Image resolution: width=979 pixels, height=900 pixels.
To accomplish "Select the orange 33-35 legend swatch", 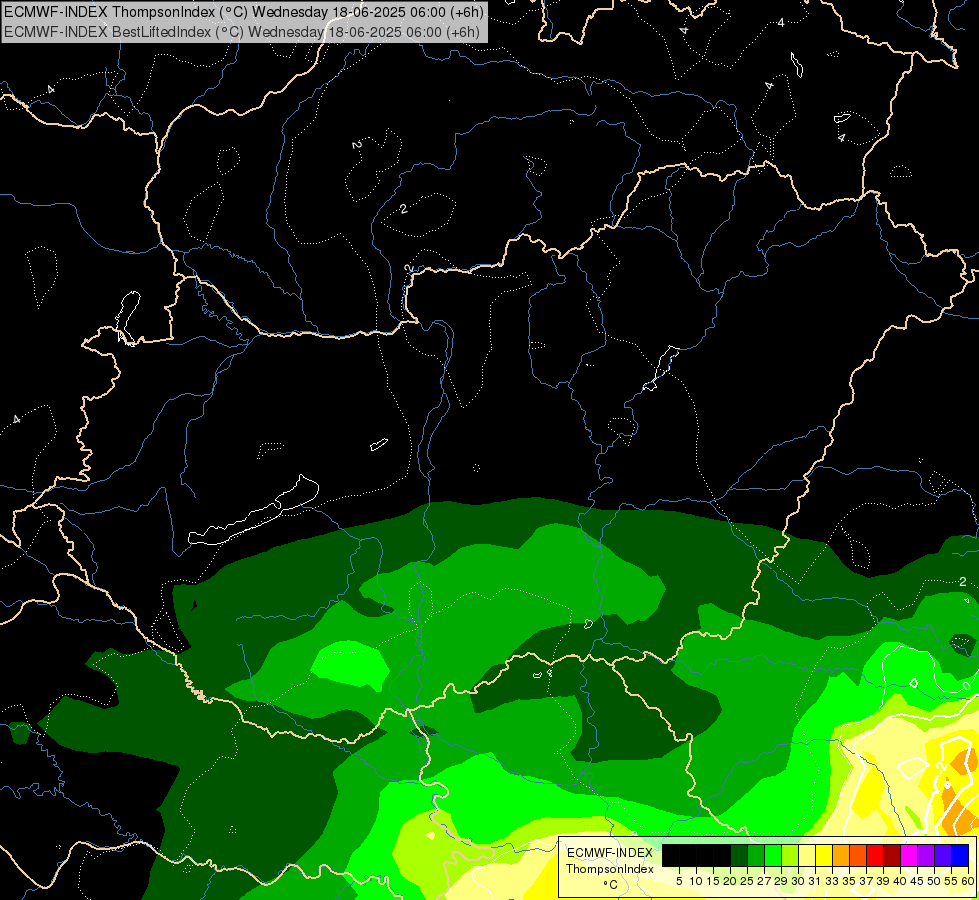I will point(841,856).
